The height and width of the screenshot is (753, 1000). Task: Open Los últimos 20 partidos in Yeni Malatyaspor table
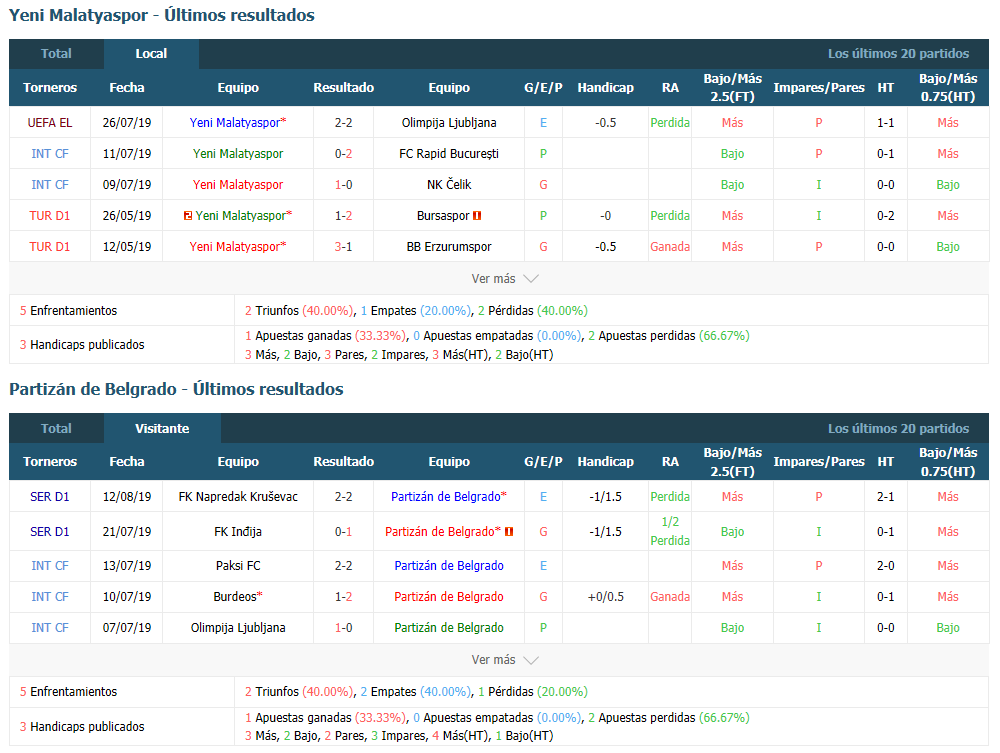pos(898,54)
